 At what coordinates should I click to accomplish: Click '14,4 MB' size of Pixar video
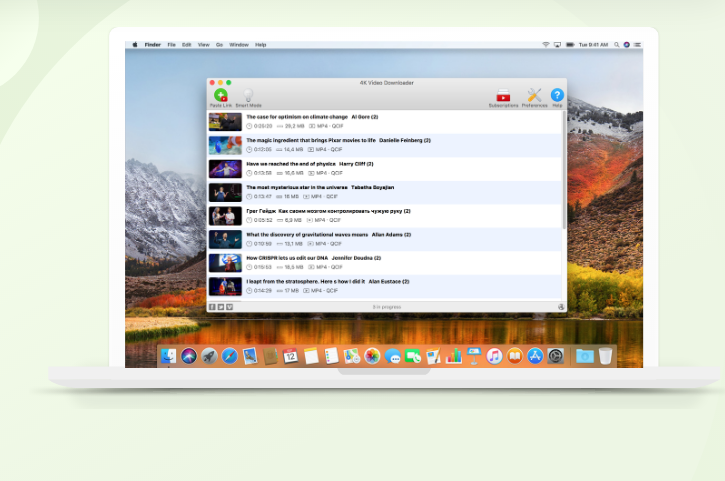click(294, 150)
